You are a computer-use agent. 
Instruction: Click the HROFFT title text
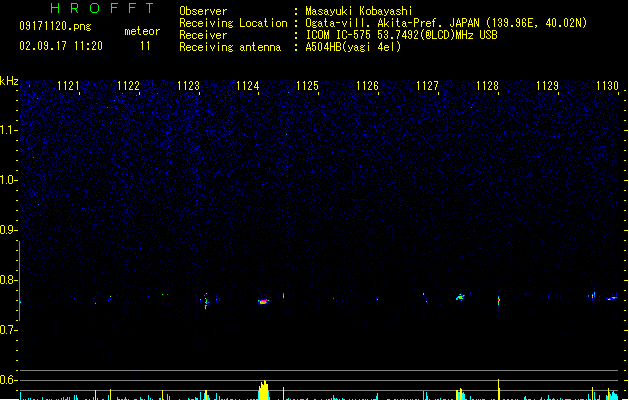103,8
